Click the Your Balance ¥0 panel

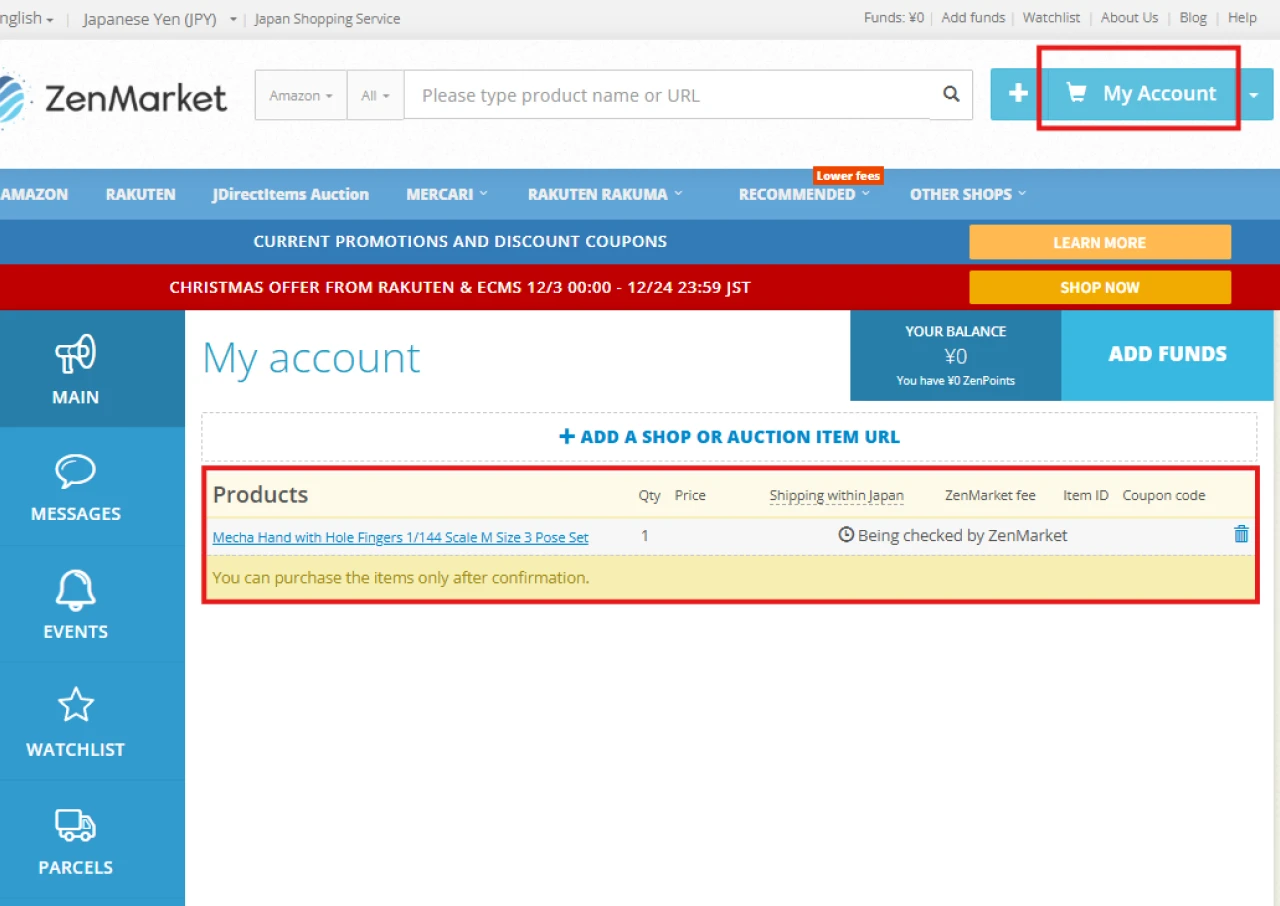click(955, 355)
